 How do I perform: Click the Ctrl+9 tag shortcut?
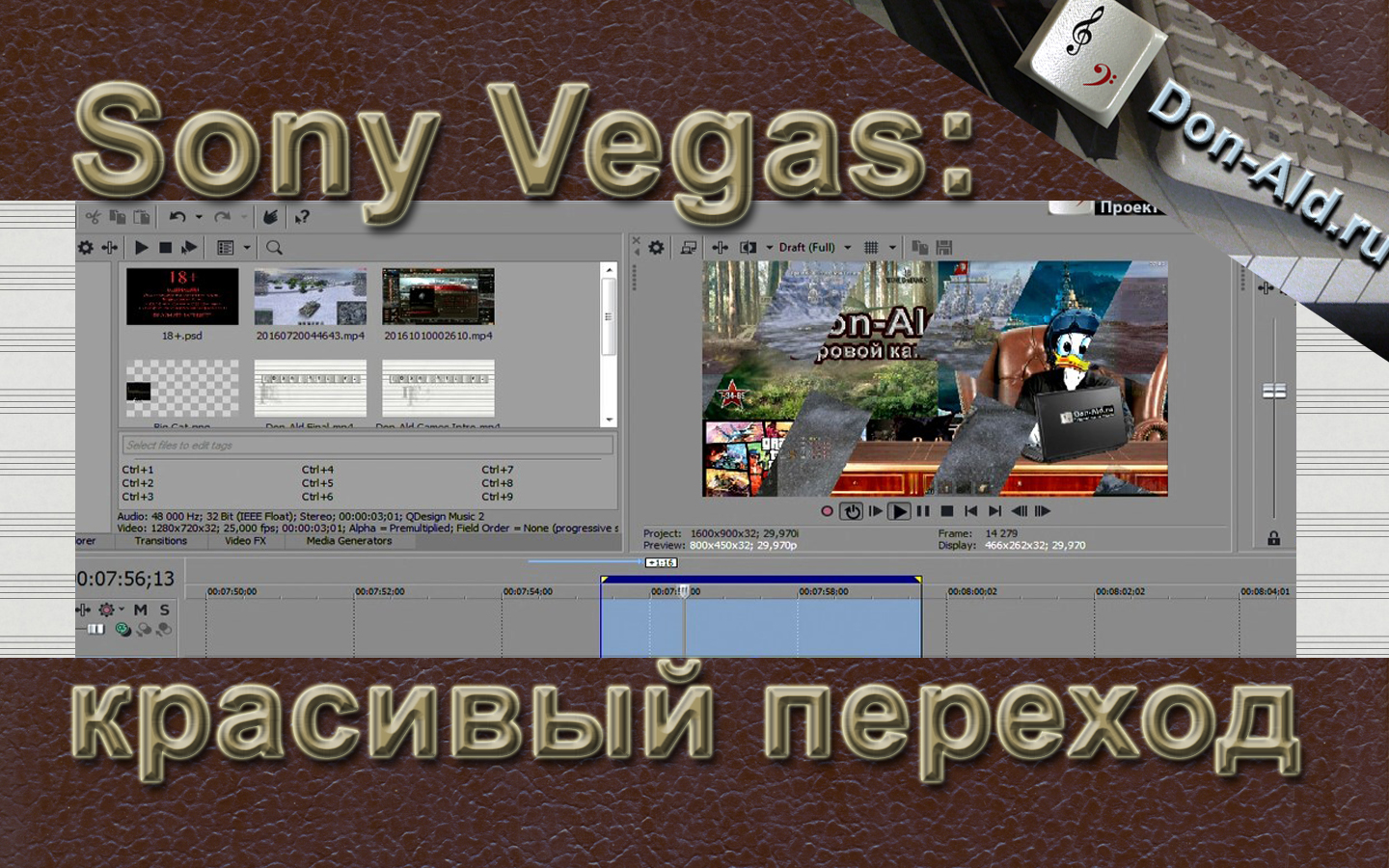(498, 497)
